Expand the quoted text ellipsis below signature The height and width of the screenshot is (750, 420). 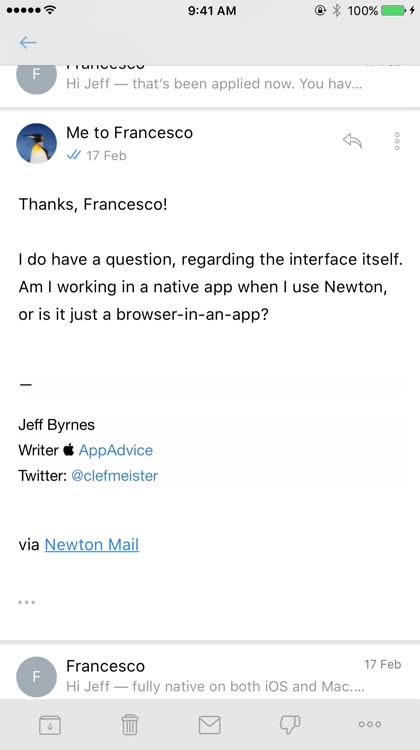27,602
